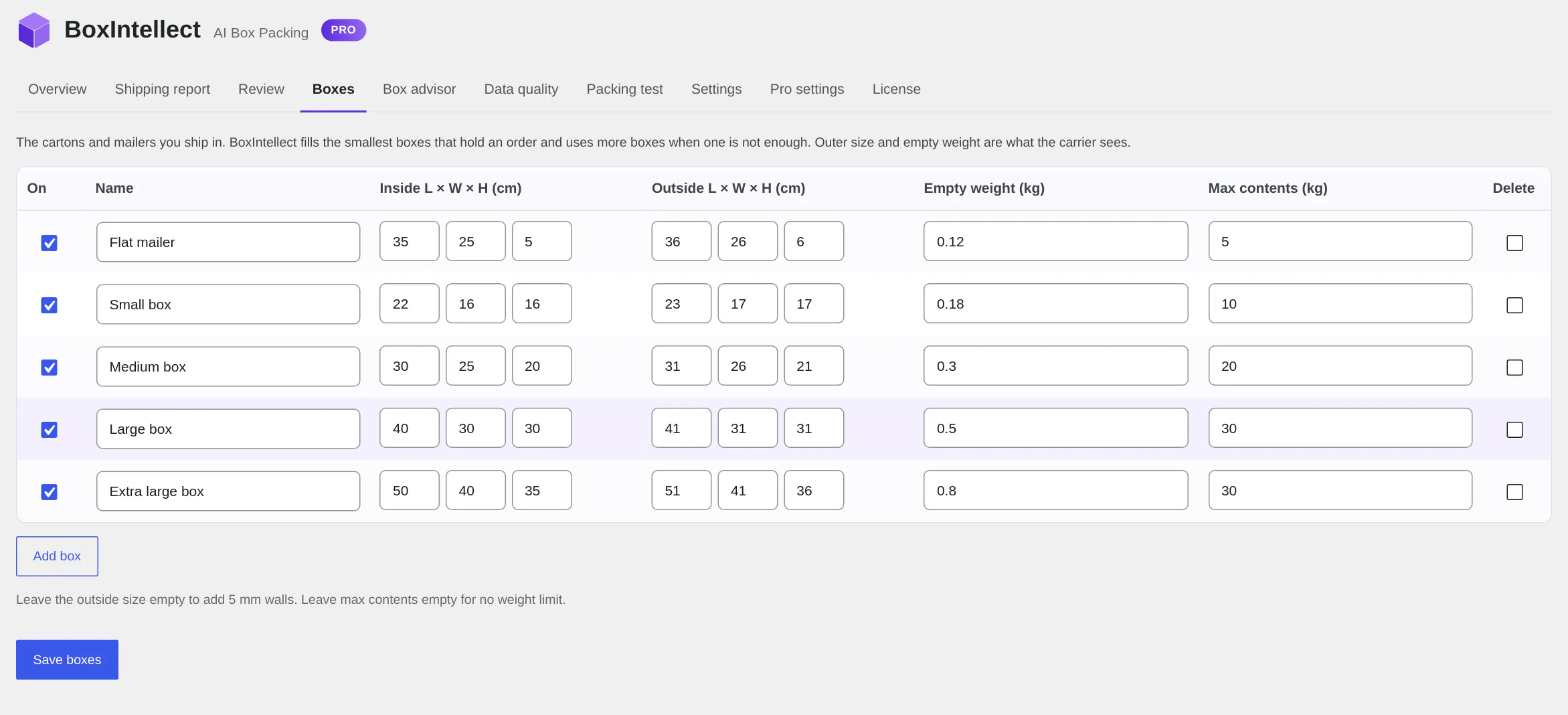1568x715 pixels.
Task: Switch to the License tab
Action: coord(896,89)
